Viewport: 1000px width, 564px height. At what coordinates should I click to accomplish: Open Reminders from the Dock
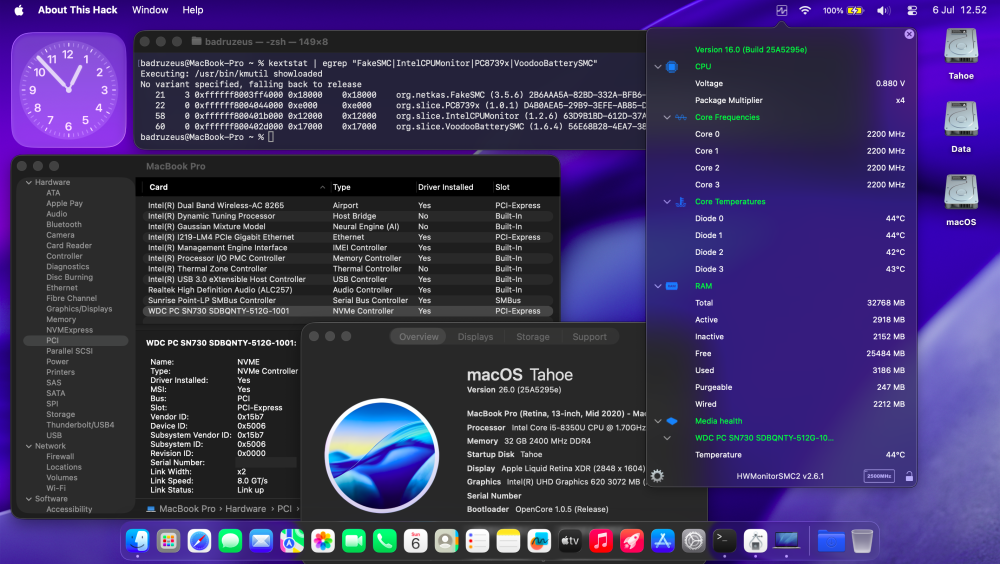pyautogui.click(x=477, y=541)
